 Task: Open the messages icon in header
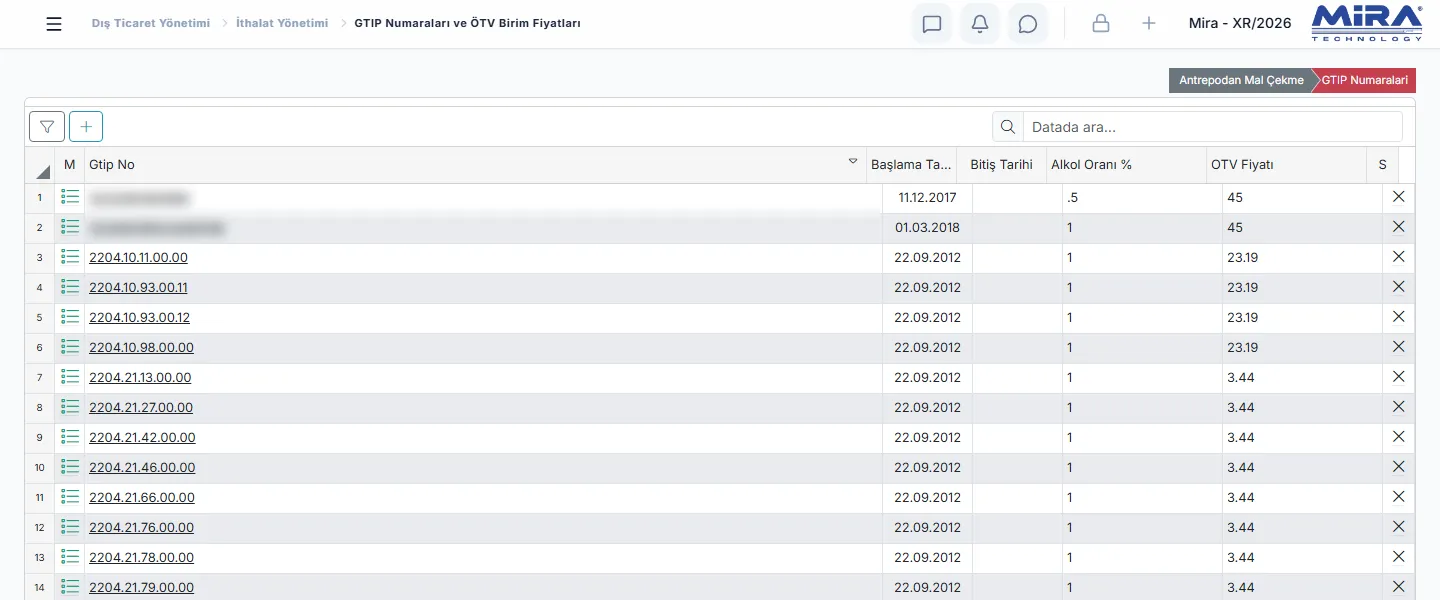pos(932,24)
